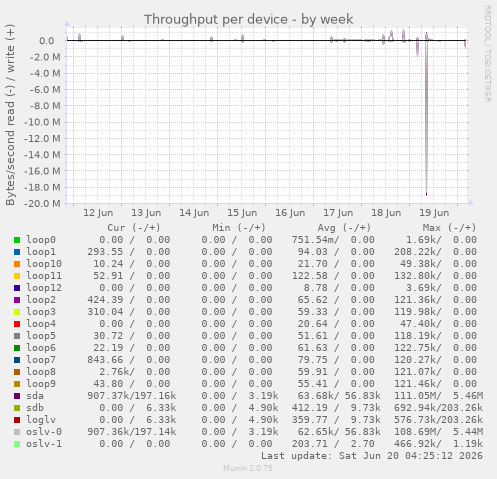Click the 'oslv-1' legend label
The width and height of the screenshot is (497, 479).
44,444
